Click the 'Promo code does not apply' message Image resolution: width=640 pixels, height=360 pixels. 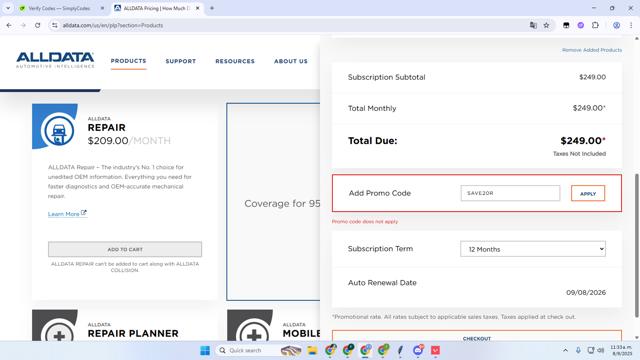(x=365, y=221)
